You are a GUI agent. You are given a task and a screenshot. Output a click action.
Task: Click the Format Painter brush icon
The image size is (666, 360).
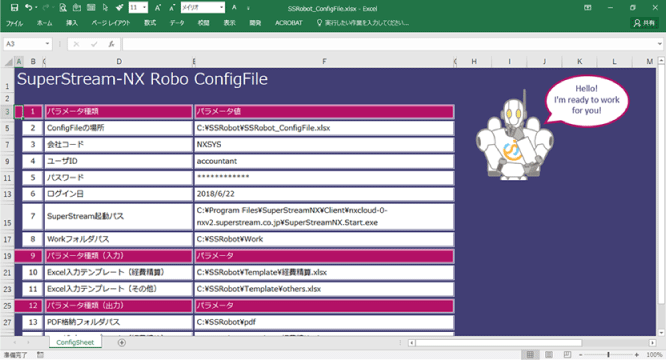pyautogui.click(x=120, y=8)
